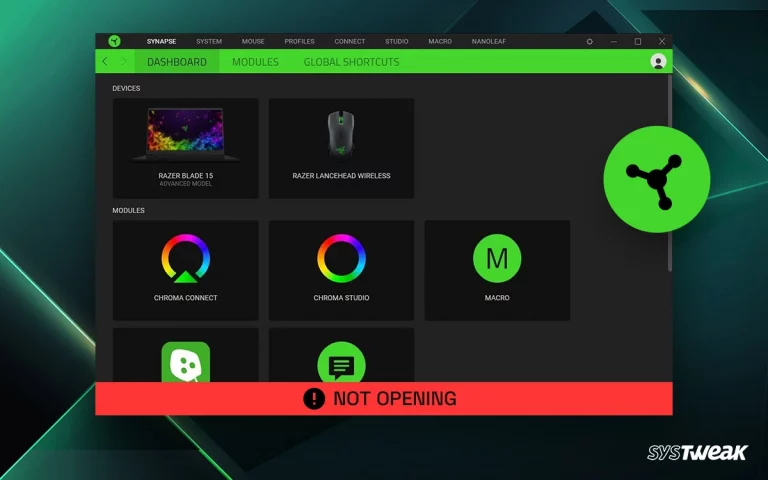This screenshot has height=480, width=768.
Task: Launch the Chroma Connect module
Action: pyautogui.click(x=186, y=270)
